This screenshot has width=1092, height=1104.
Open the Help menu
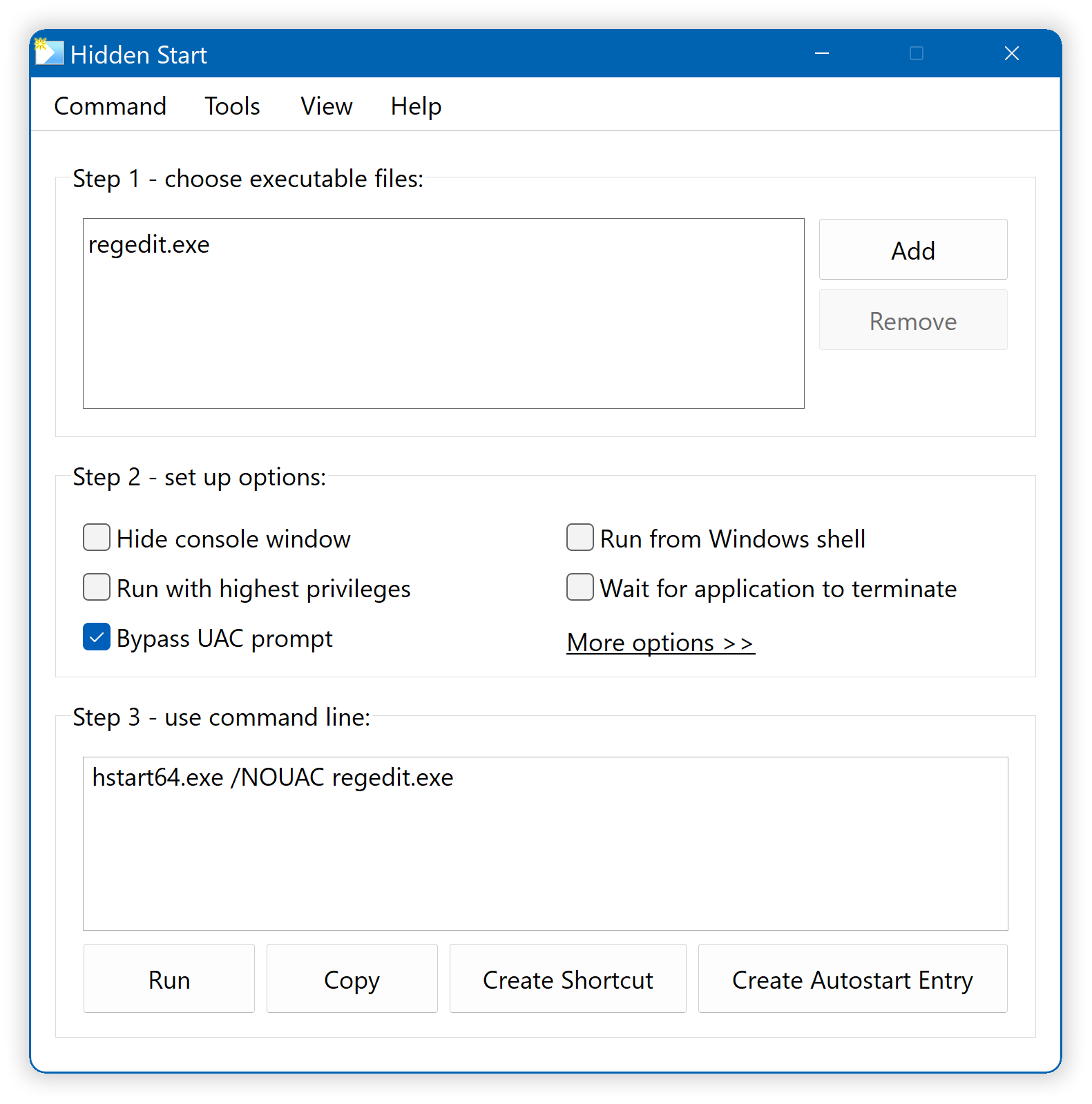[416, 106]
